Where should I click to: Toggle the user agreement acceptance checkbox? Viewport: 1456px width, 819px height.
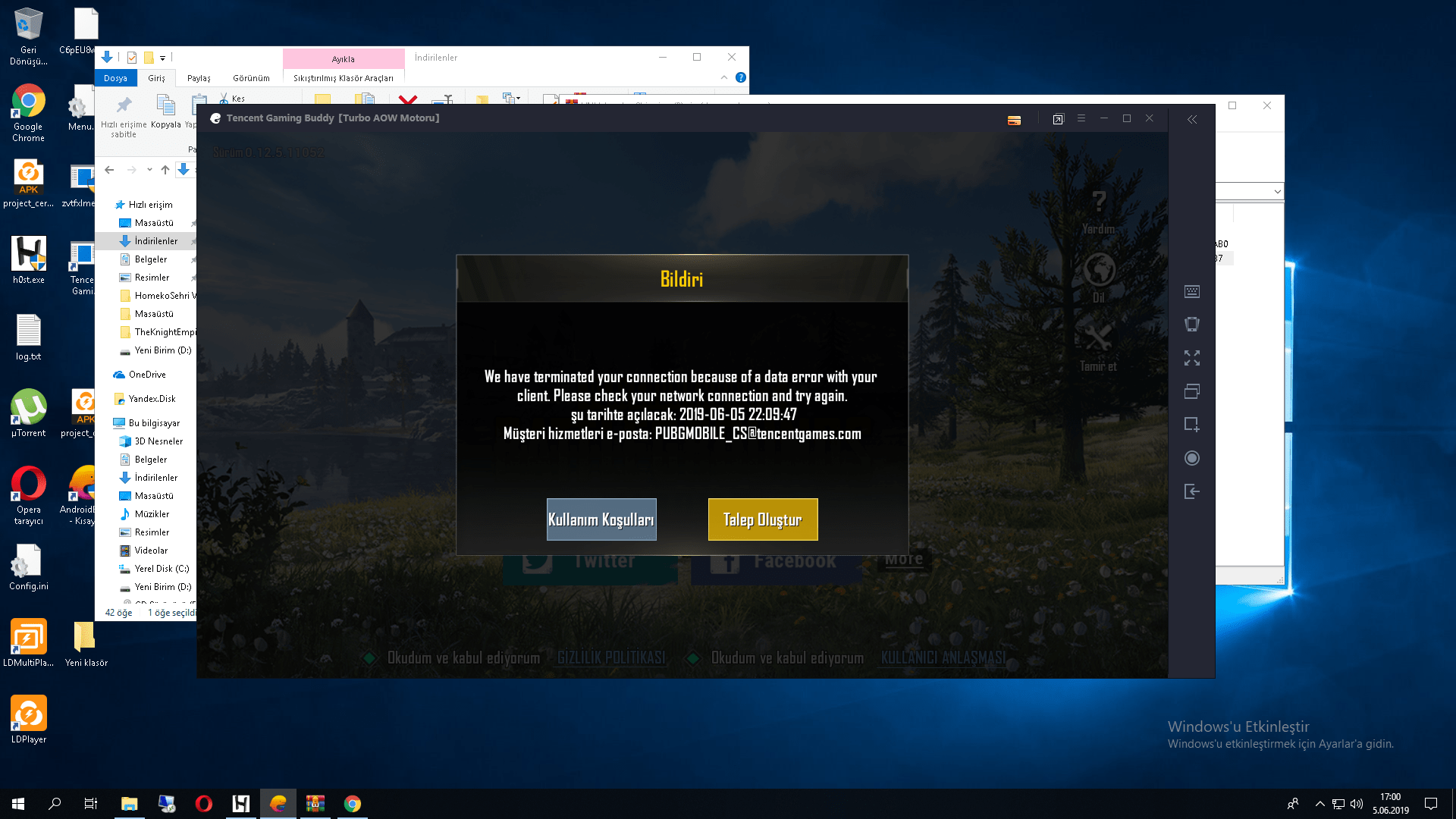tap(692, 658)
